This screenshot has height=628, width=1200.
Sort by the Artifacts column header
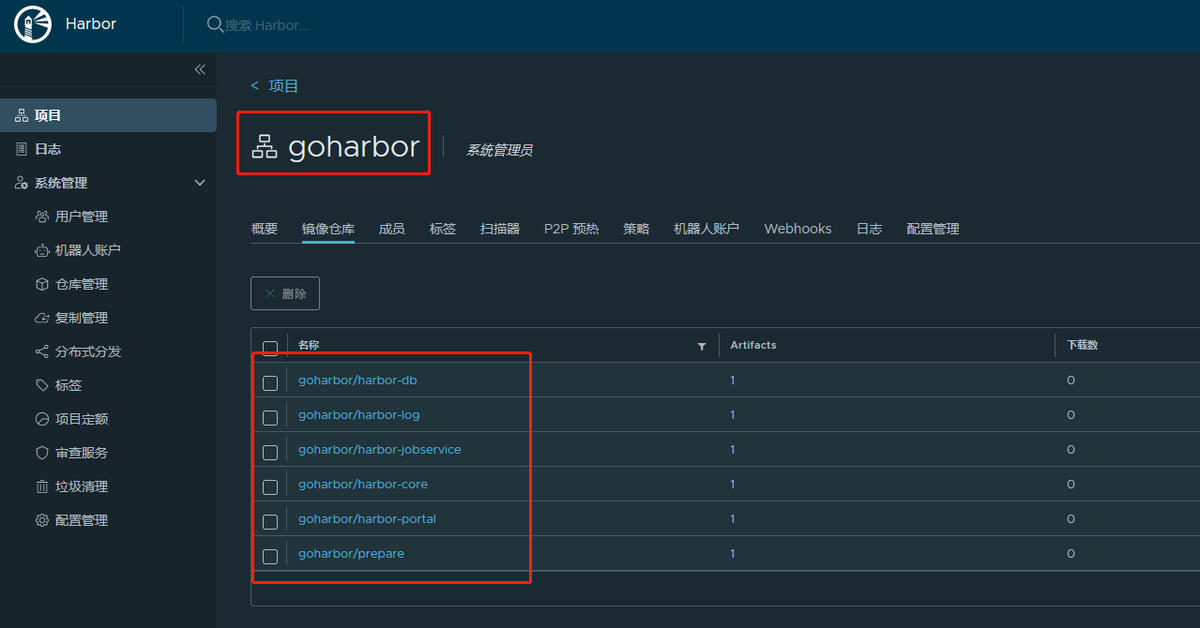pyautogui.click(x=753, y=345)
